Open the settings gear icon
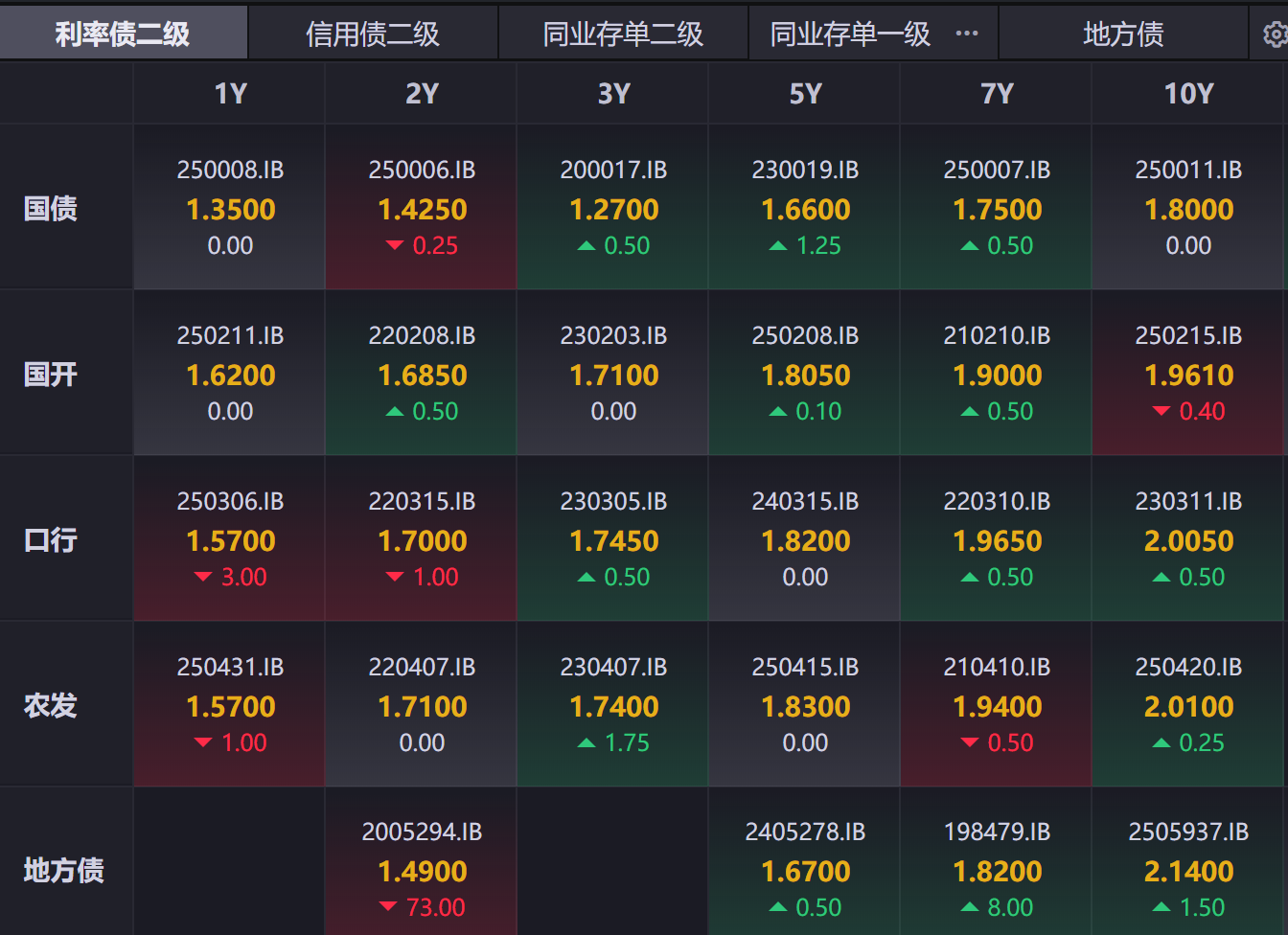1288x935 pixels. tap(1274, 34)
